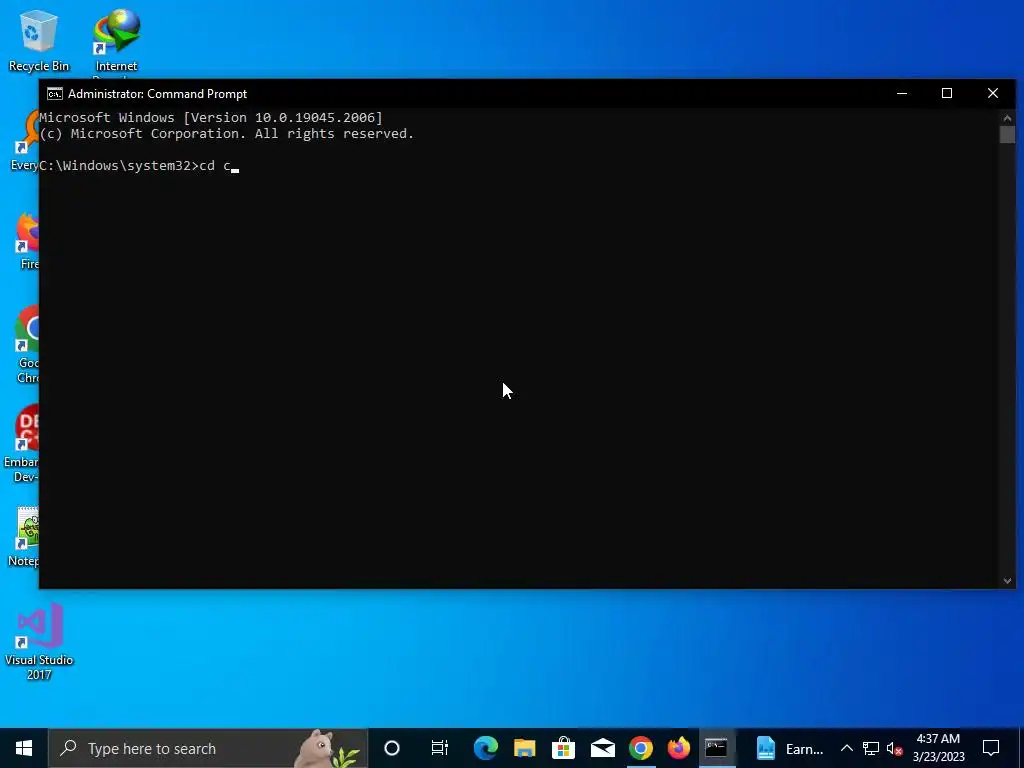1024x768 pixels.
Task: Open Microsoft Store from the taskbar
Action: 563,748
